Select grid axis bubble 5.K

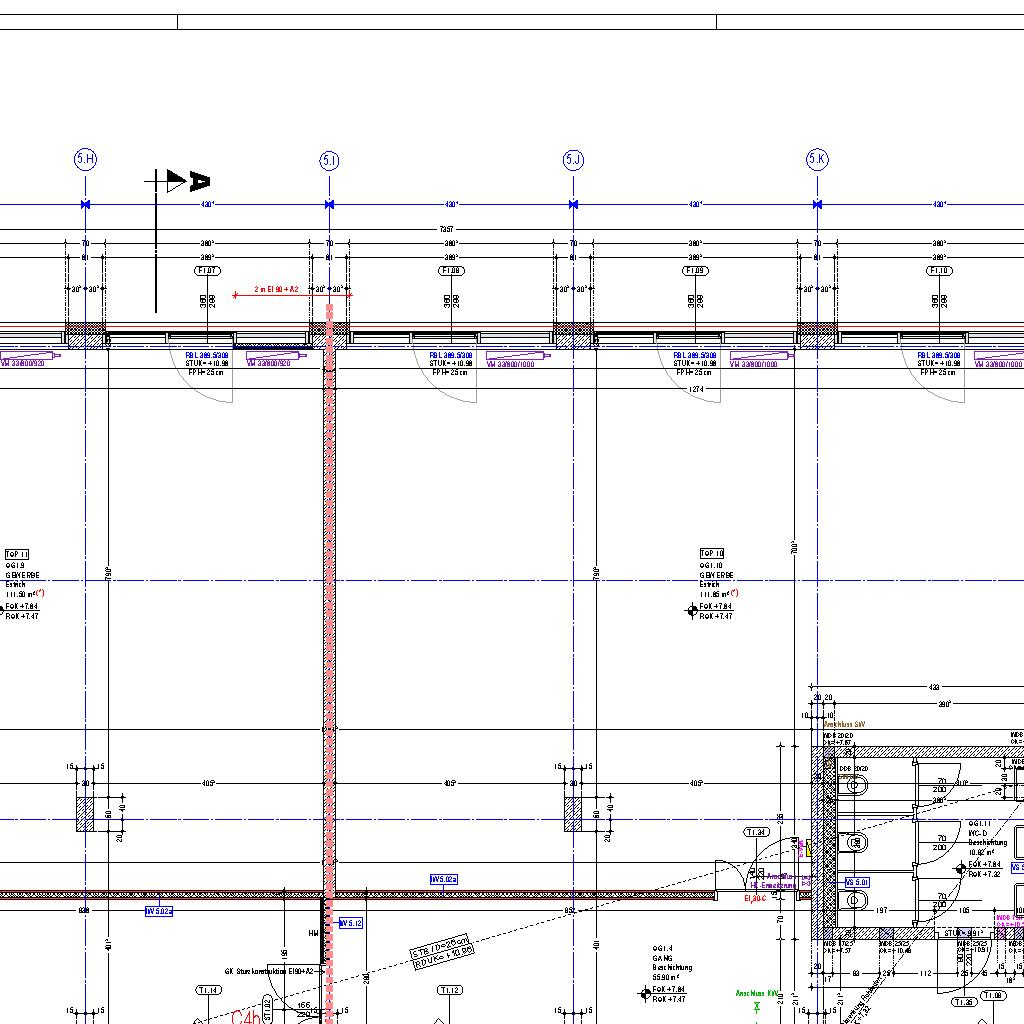coord(817,159)
